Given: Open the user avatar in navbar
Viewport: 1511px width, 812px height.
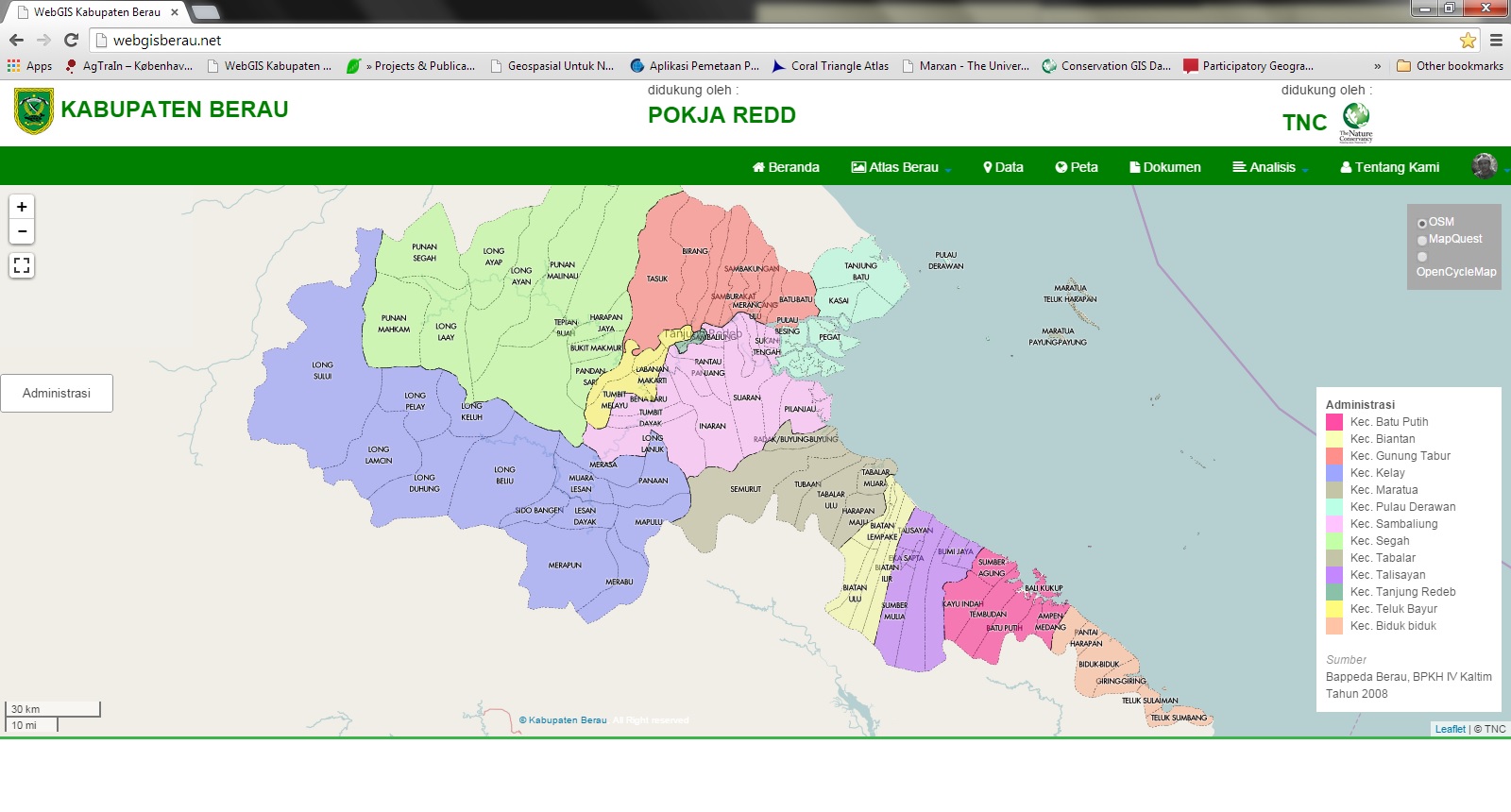Looking at the screenshot, I should pos(1484,166).
